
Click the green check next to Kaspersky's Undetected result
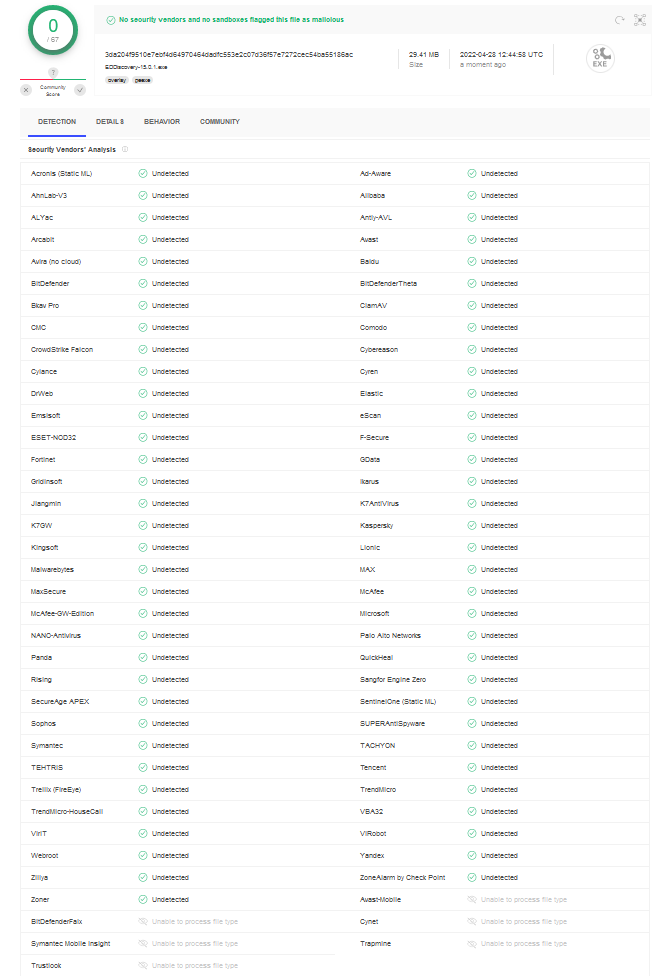pyautogui.click(x=470, y=525)
